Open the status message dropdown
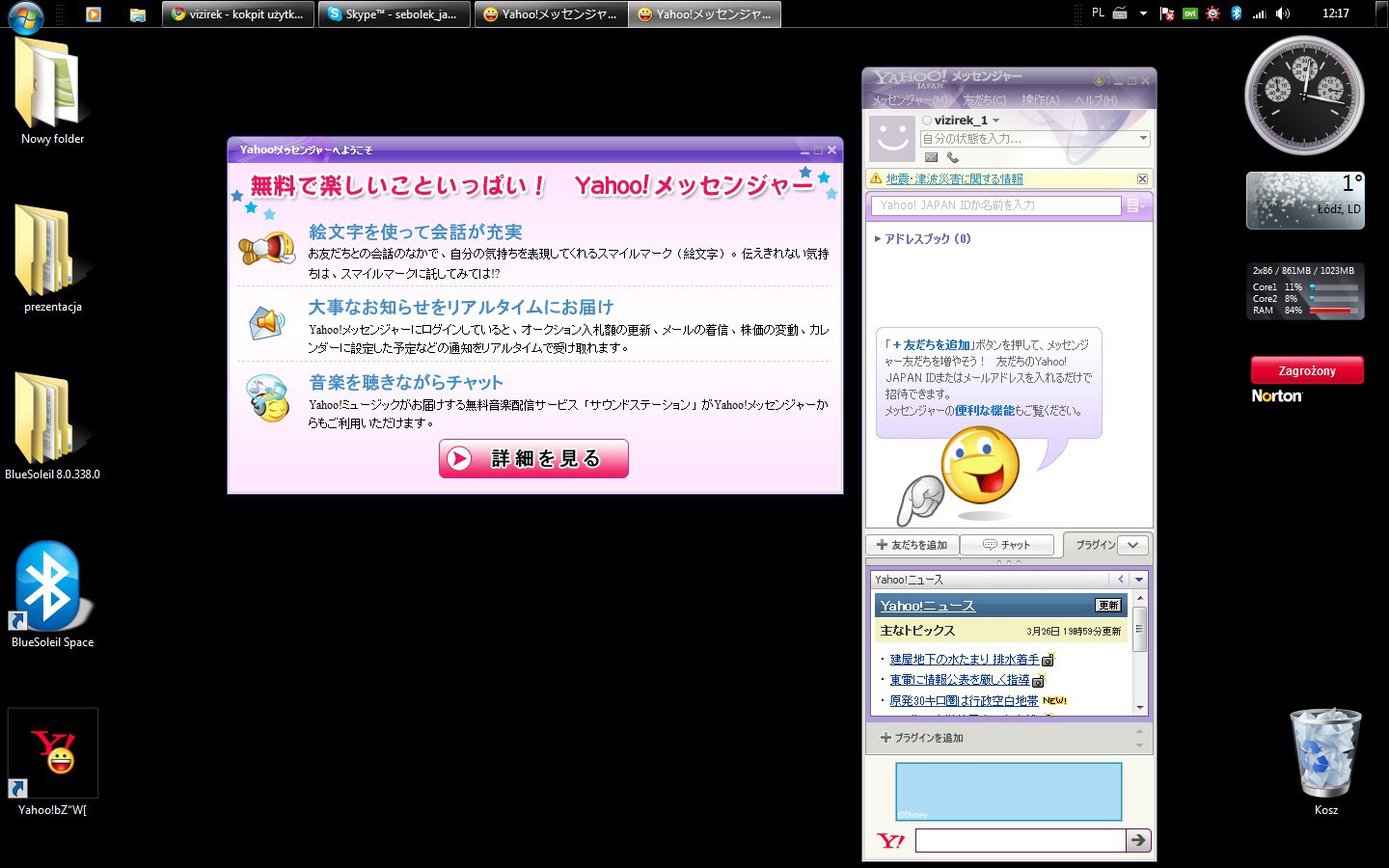The height and width of the screenshot is (868, 1389). tap(1143, 139)
